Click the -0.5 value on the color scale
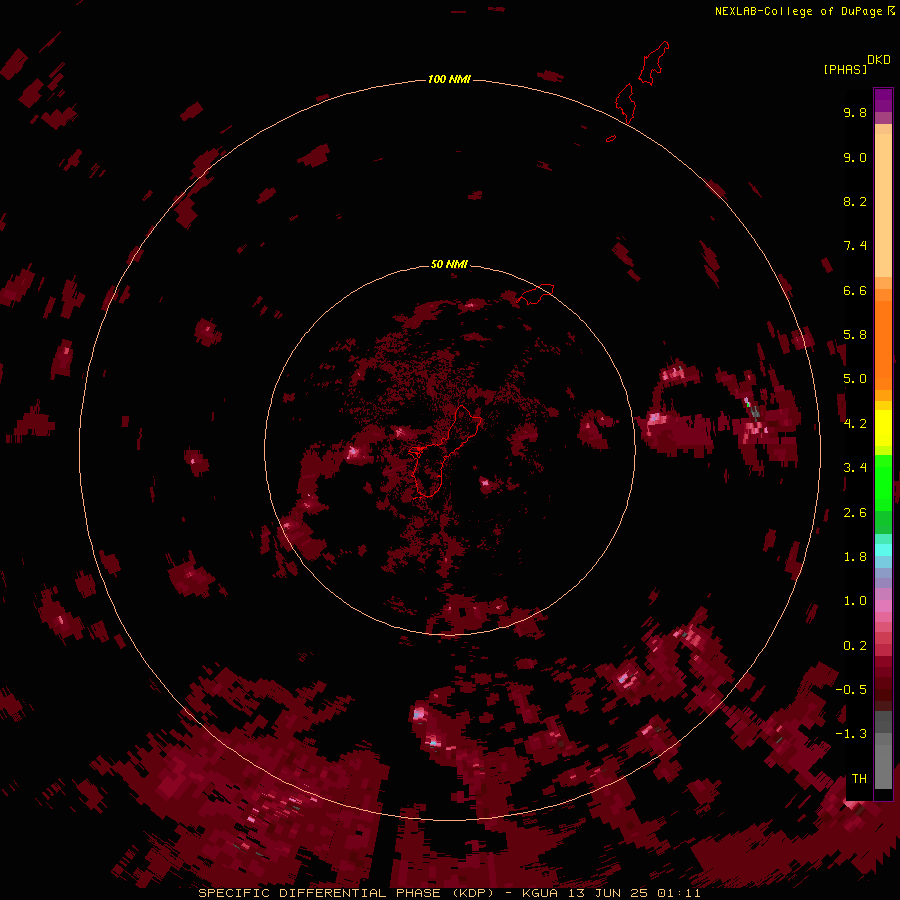Screen dimensions: 900x900 [851, 690]
